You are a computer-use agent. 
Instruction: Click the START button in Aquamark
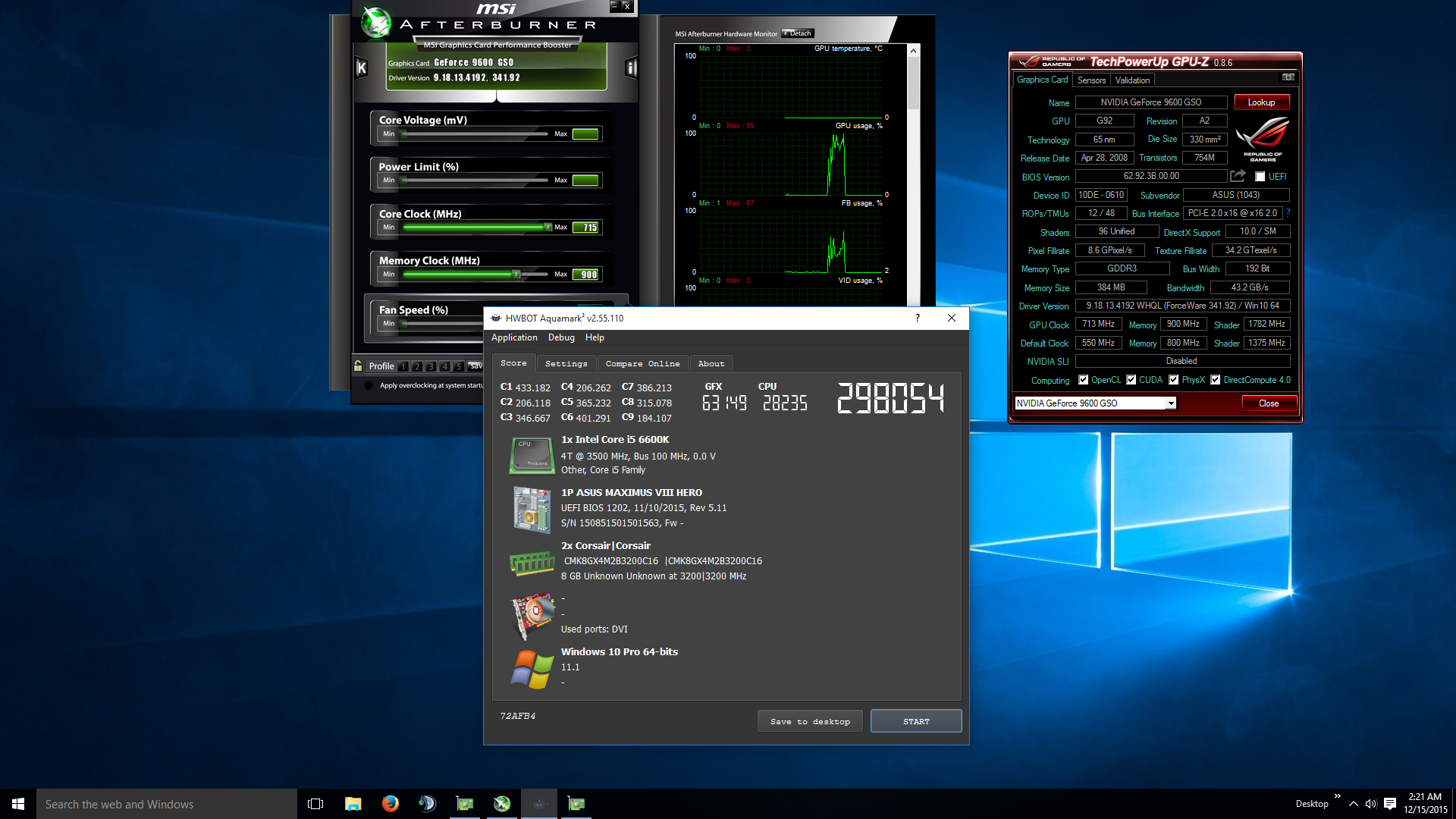[916, 721]
